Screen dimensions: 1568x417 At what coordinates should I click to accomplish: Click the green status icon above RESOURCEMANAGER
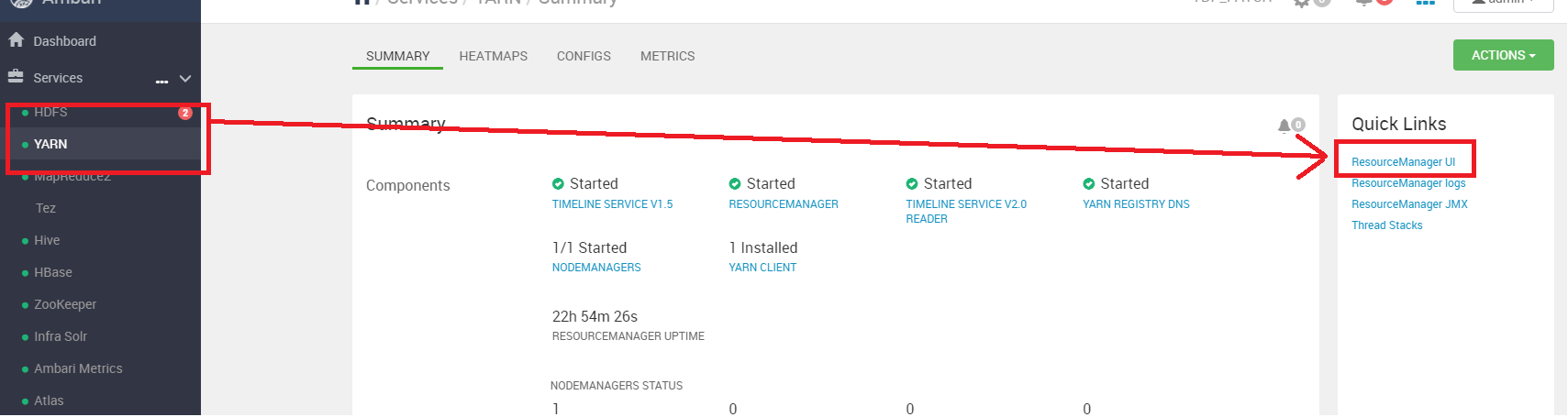click(x=735, y=184)
